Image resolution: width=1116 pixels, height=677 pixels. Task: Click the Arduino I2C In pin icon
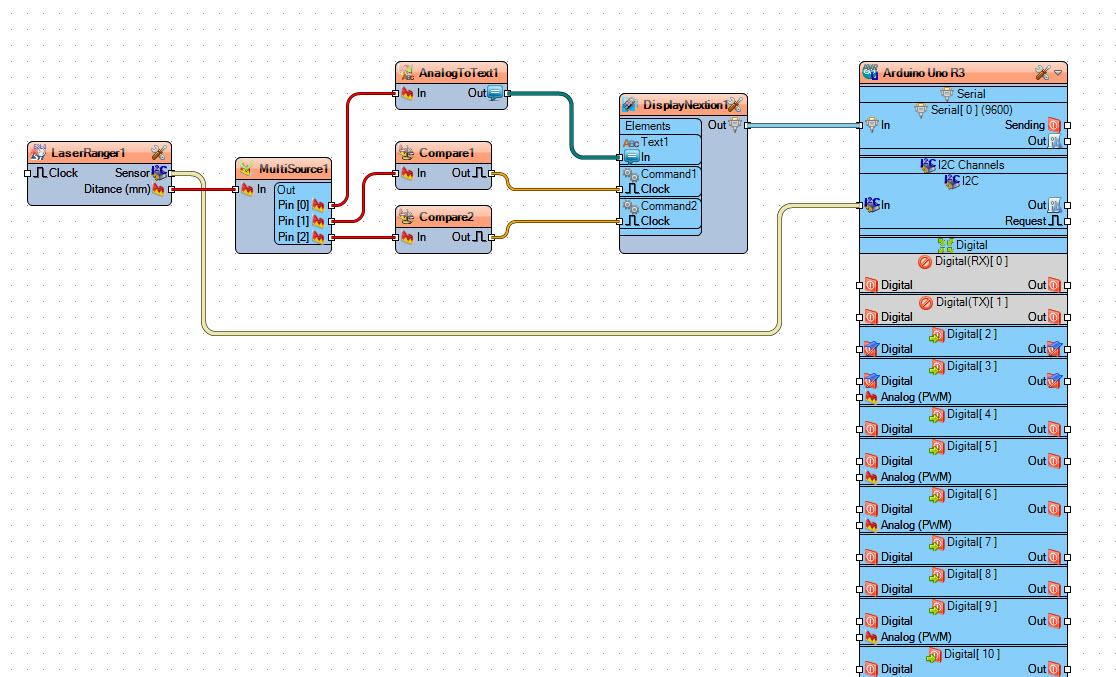point(872,205)
